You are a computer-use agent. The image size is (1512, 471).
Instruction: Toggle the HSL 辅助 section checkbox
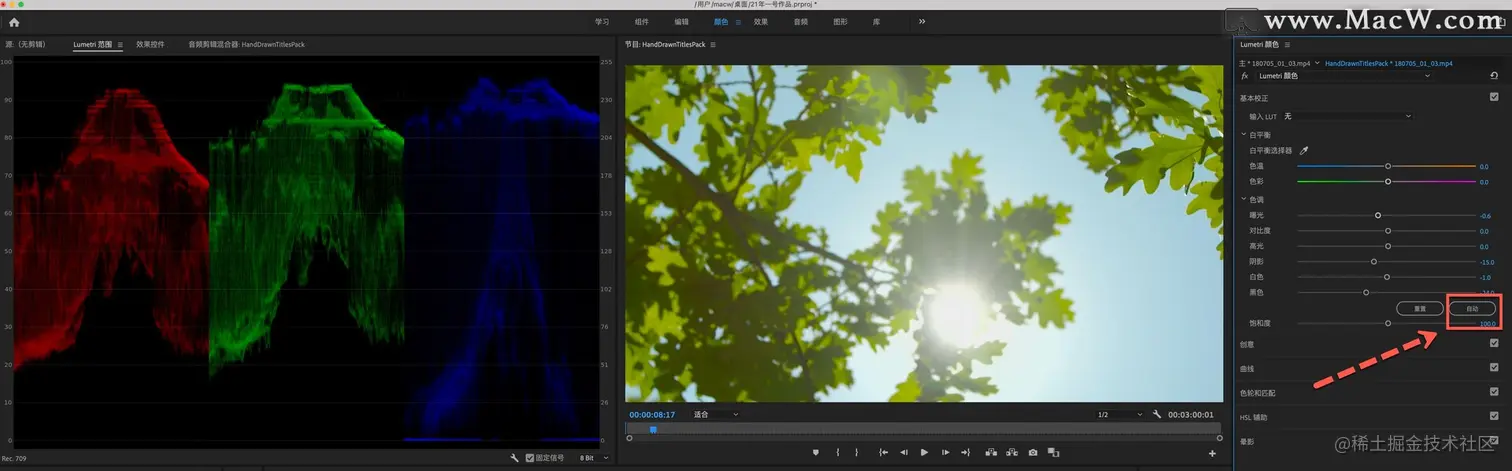click(1494, 416)
